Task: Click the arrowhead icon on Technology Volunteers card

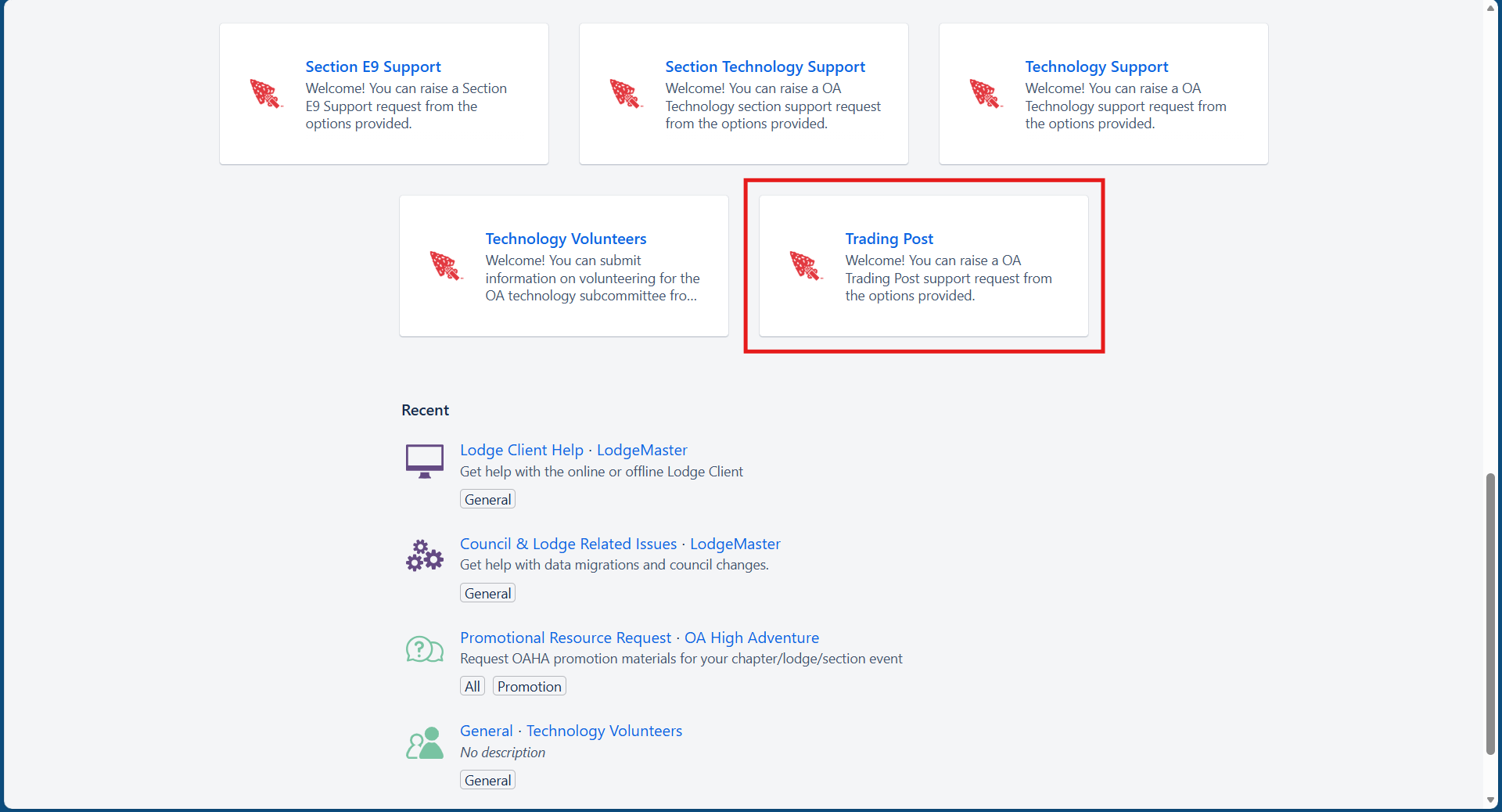Action: coord(445,266)
